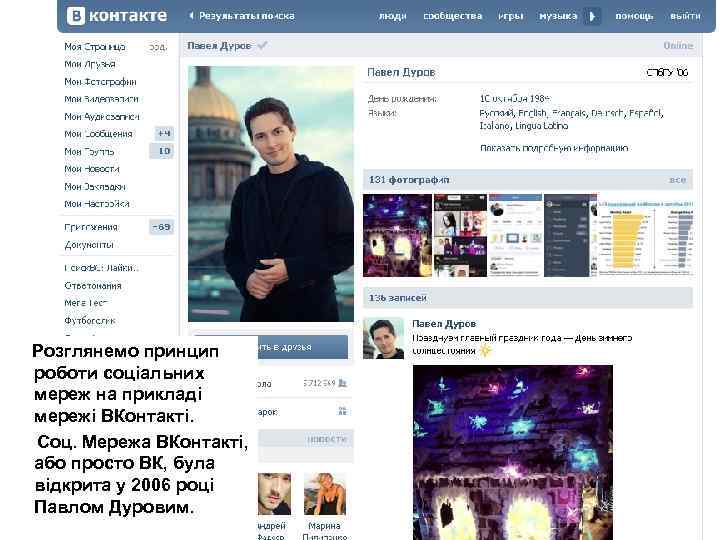Viewport: 720px width, 540px height.
Task: Click the small avatar on the wall post
Action: (x=383, y=338)
